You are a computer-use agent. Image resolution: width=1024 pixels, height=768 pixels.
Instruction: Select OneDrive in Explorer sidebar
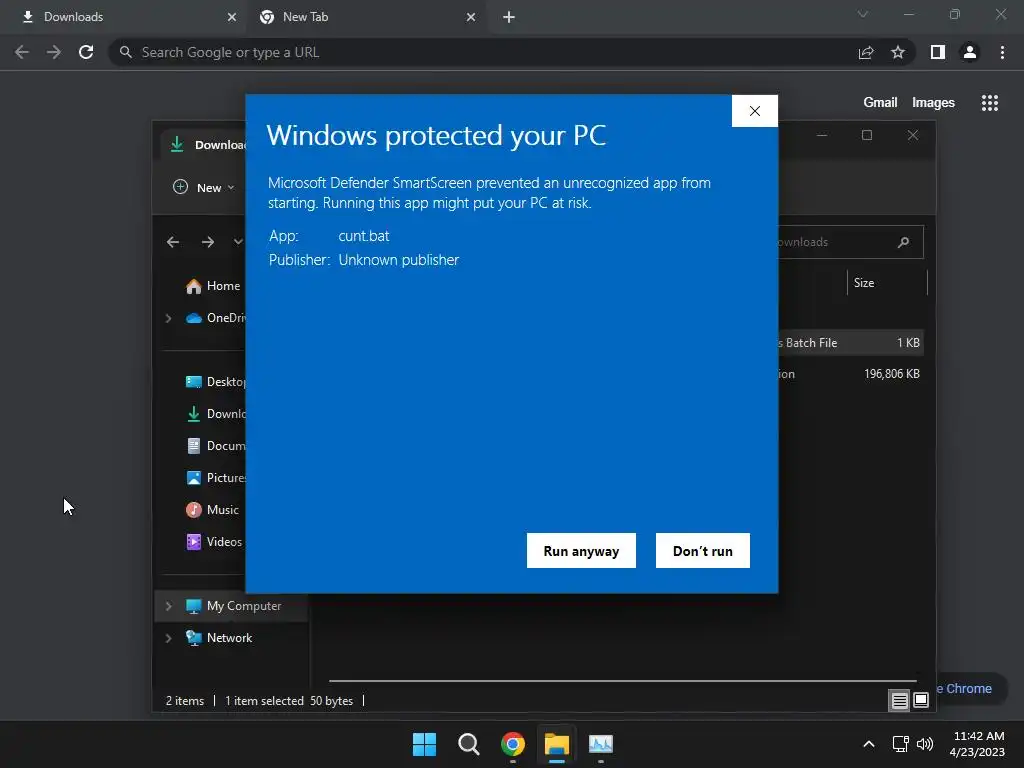tap(216, 318)
